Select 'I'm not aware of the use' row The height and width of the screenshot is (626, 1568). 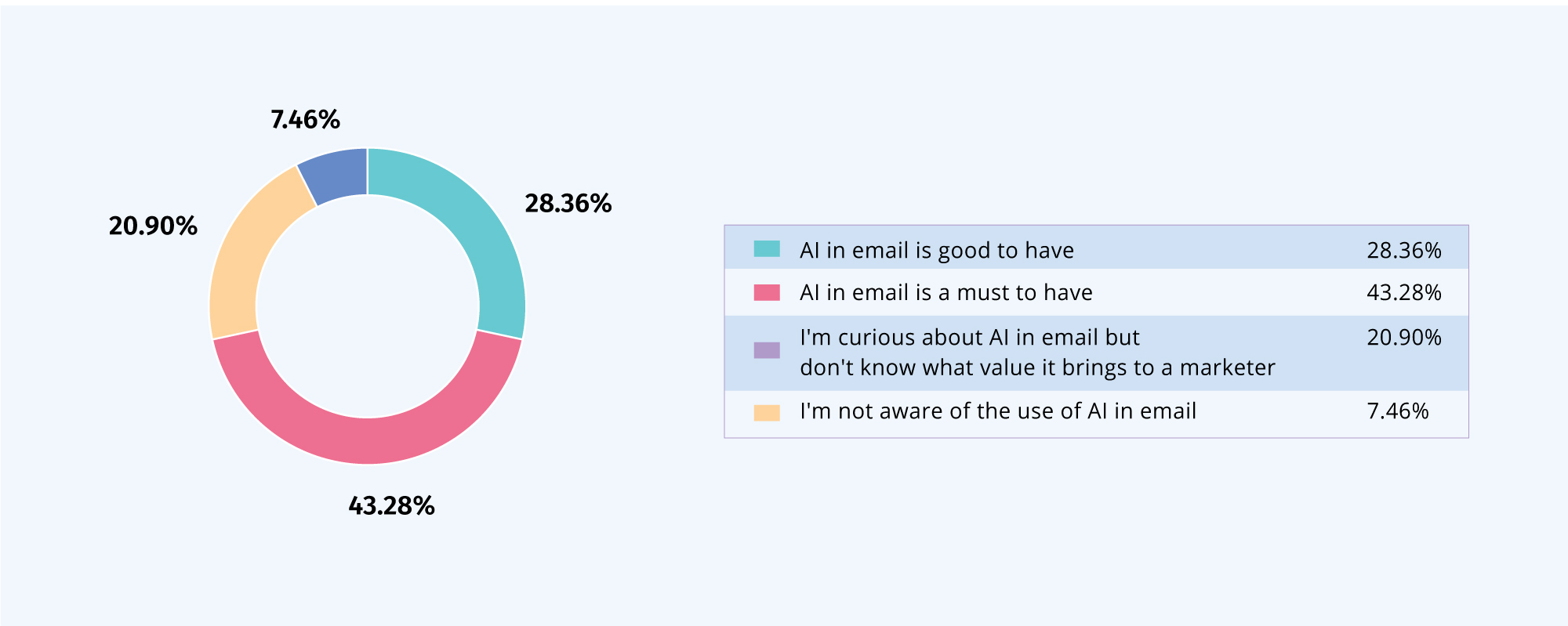click(x=1096, y=413)
